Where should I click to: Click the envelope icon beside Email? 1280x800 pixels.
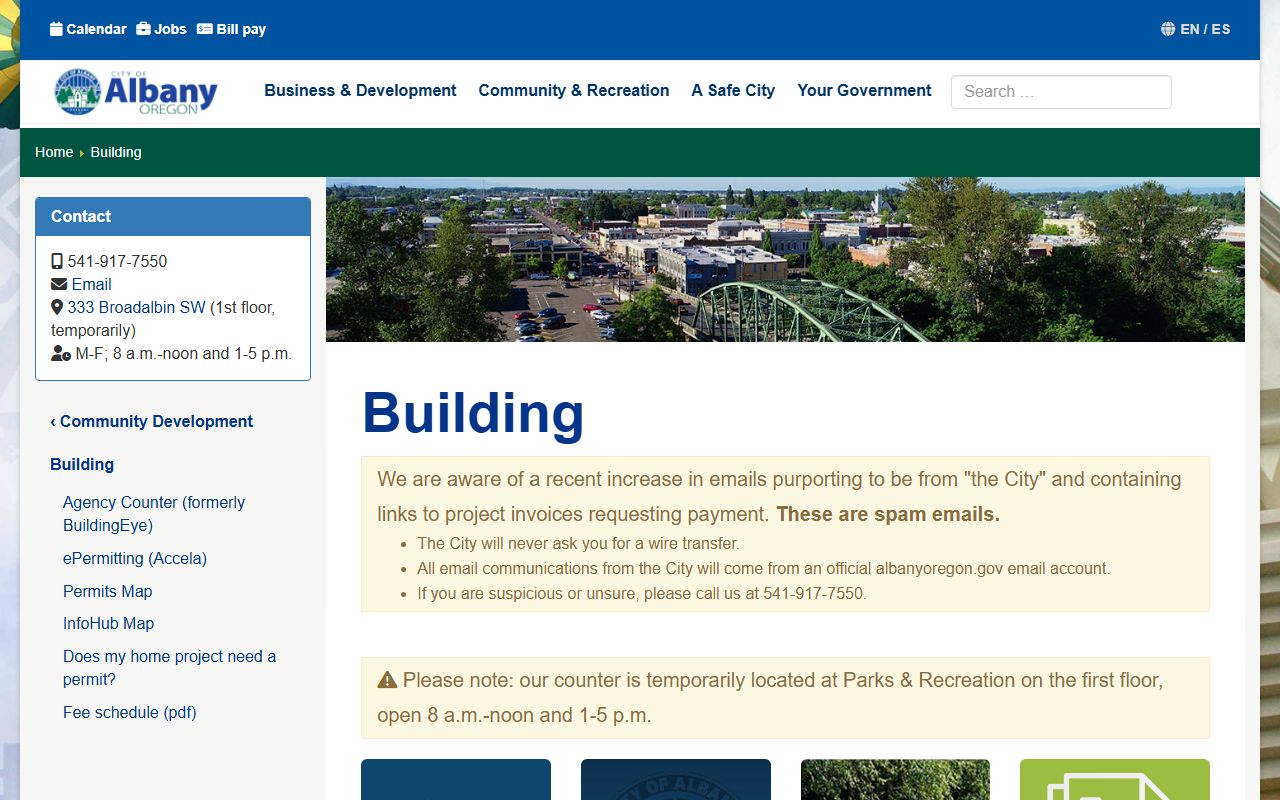point(59,284)
